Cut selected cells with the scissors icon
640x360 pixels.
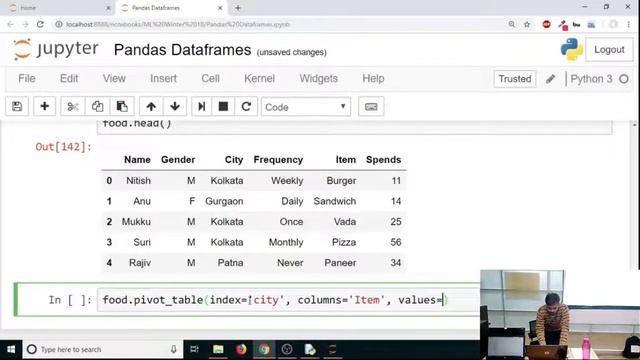[x=73, y=107]
